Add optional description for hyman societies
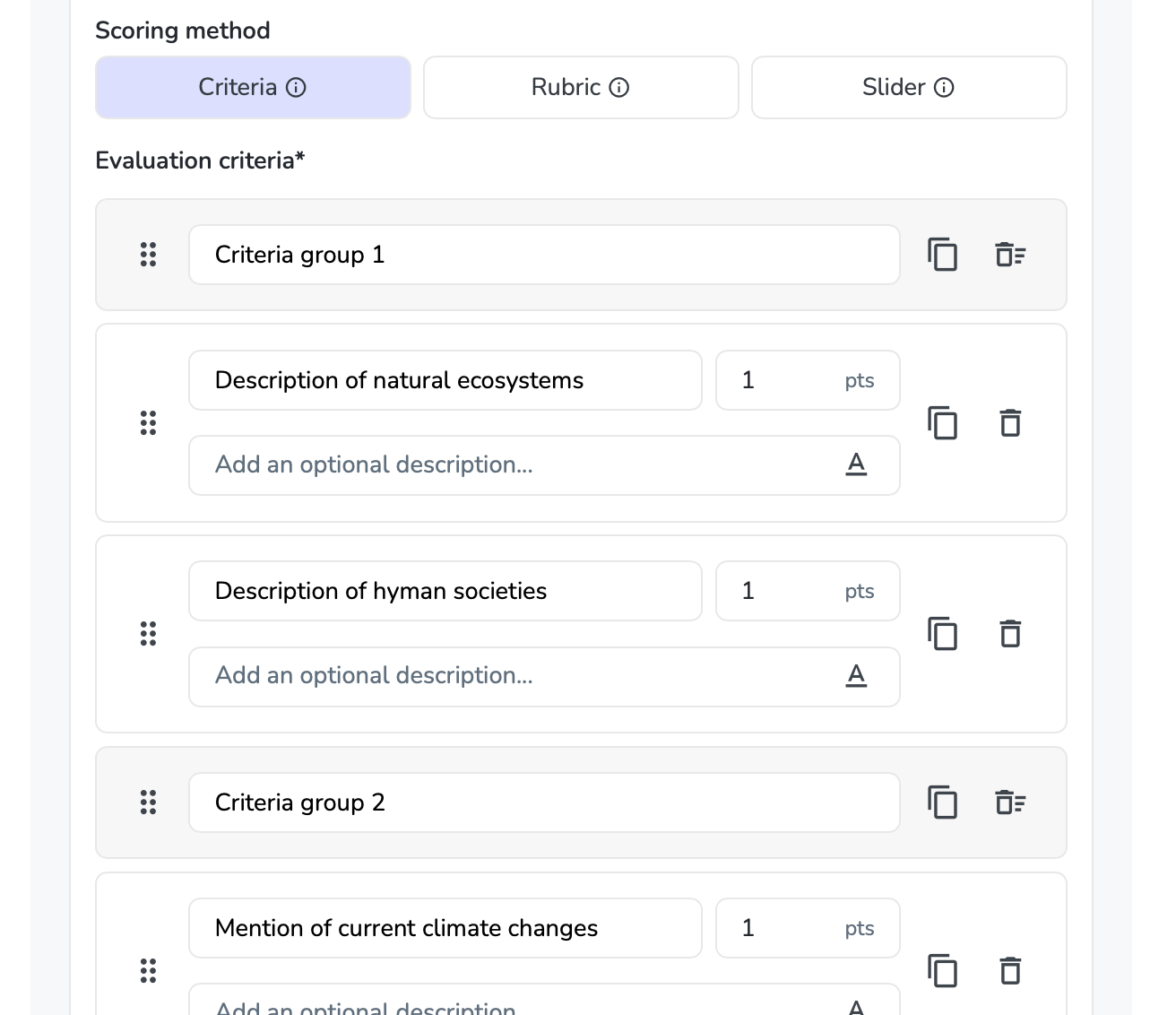 click(x=544, y=677)
